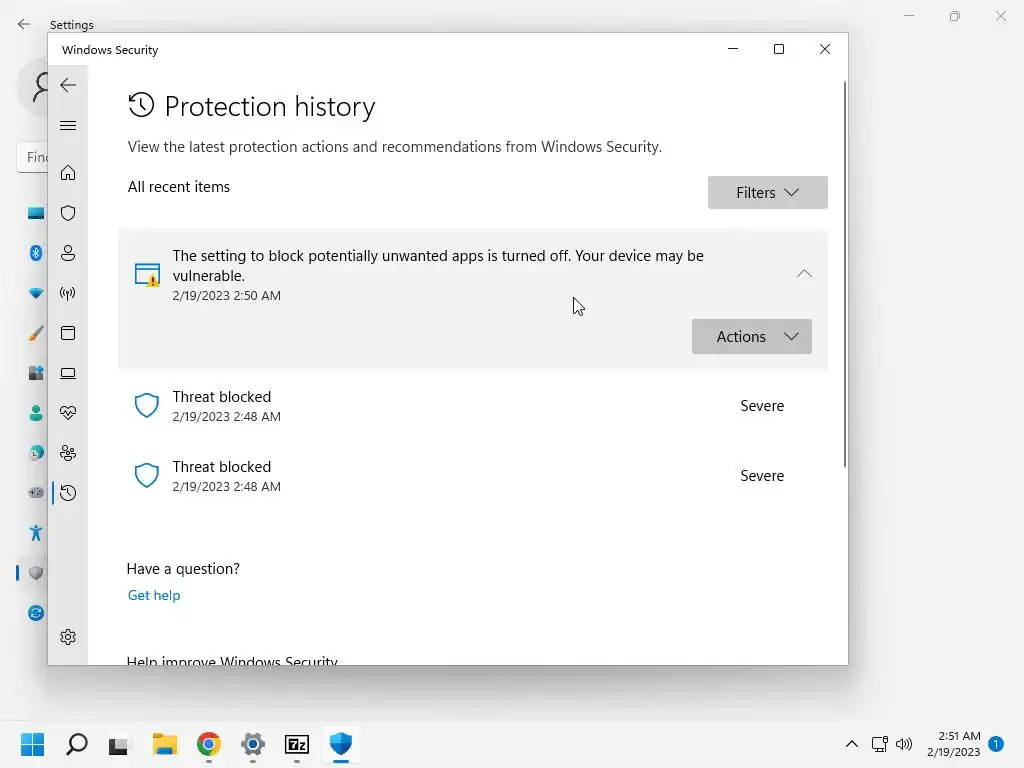
Task: Open Accounts icon in Settings sidebar
Action: pyautogui.click(x=36, y=413)
